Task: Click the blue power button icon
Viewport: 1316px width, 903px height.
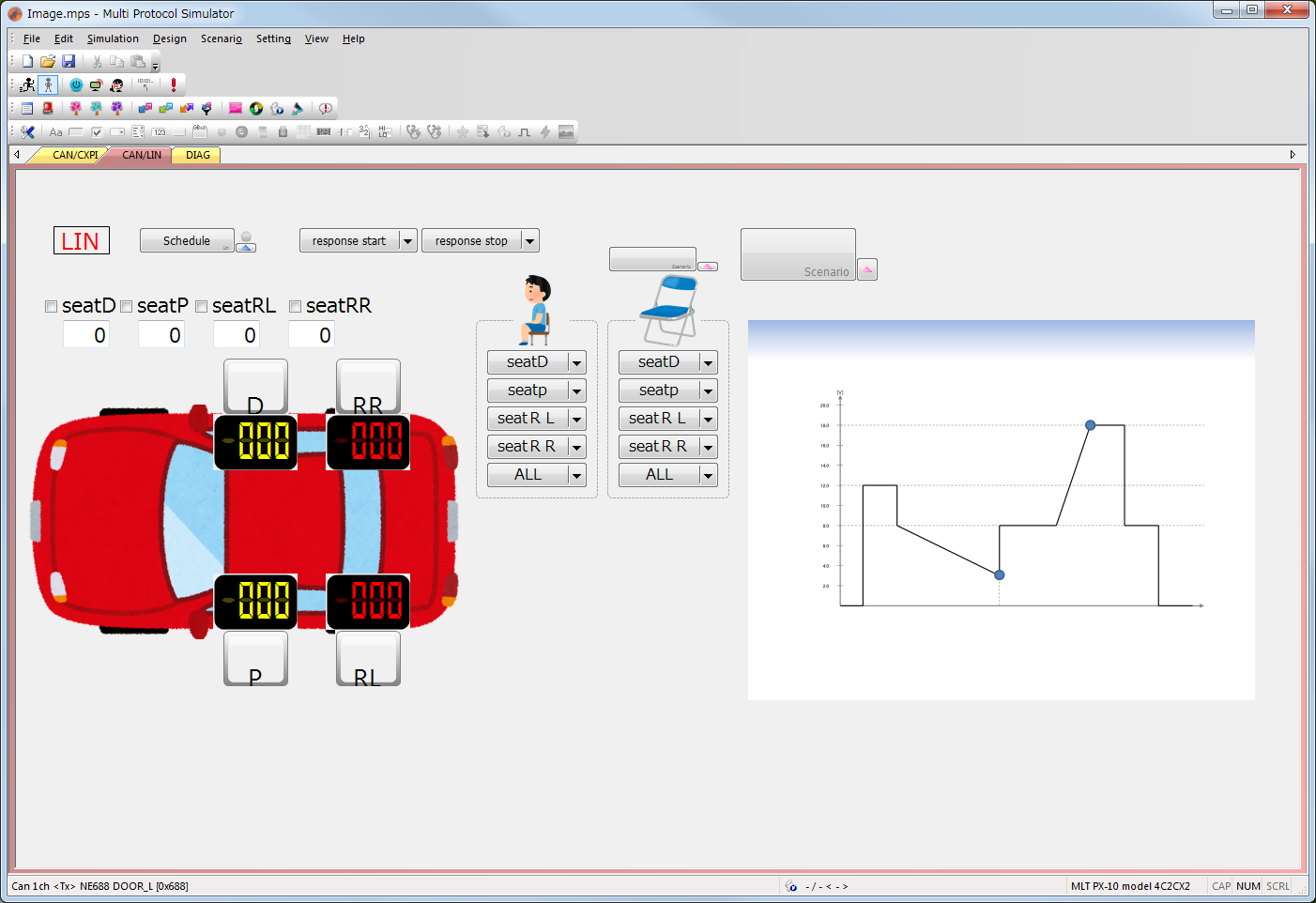Action: coord(76,84)
